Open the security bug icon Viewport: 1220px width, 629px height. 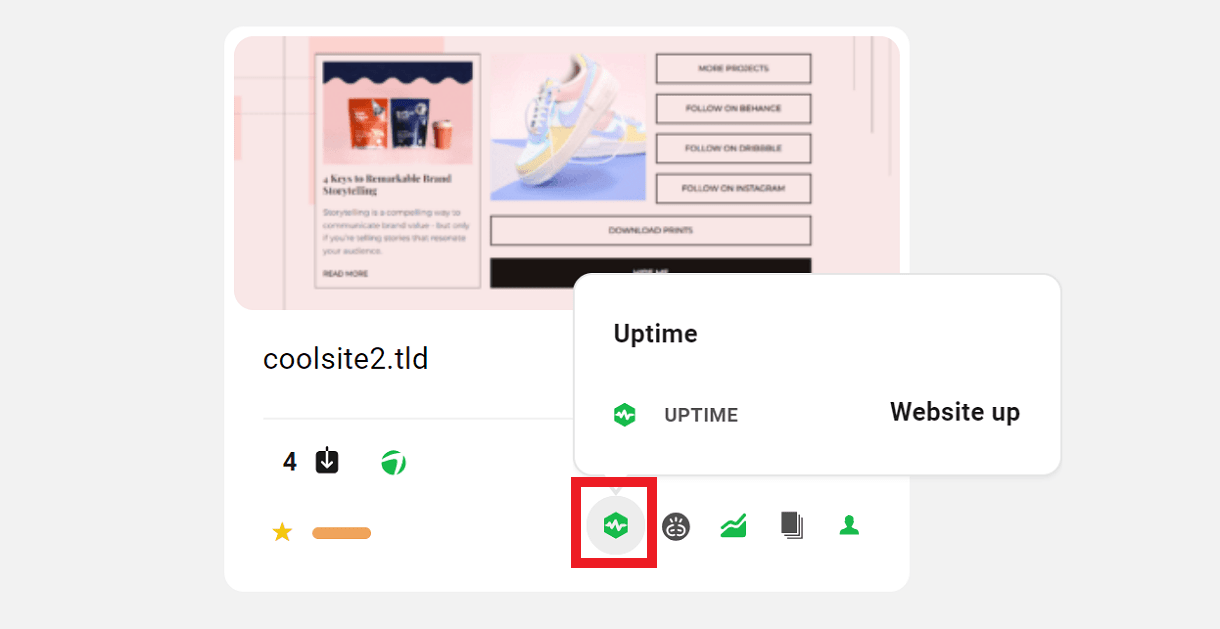coord(677,525)
